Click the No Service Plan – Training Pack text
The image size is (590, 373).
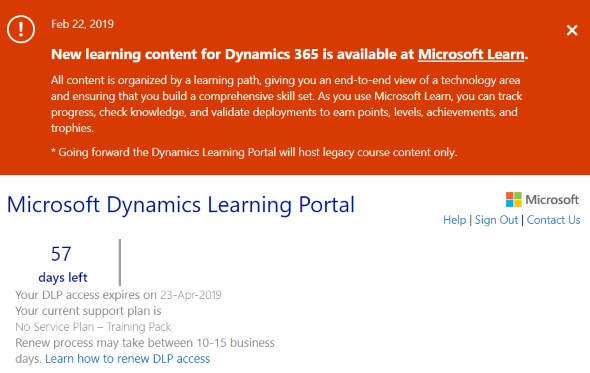coord(93,327)
